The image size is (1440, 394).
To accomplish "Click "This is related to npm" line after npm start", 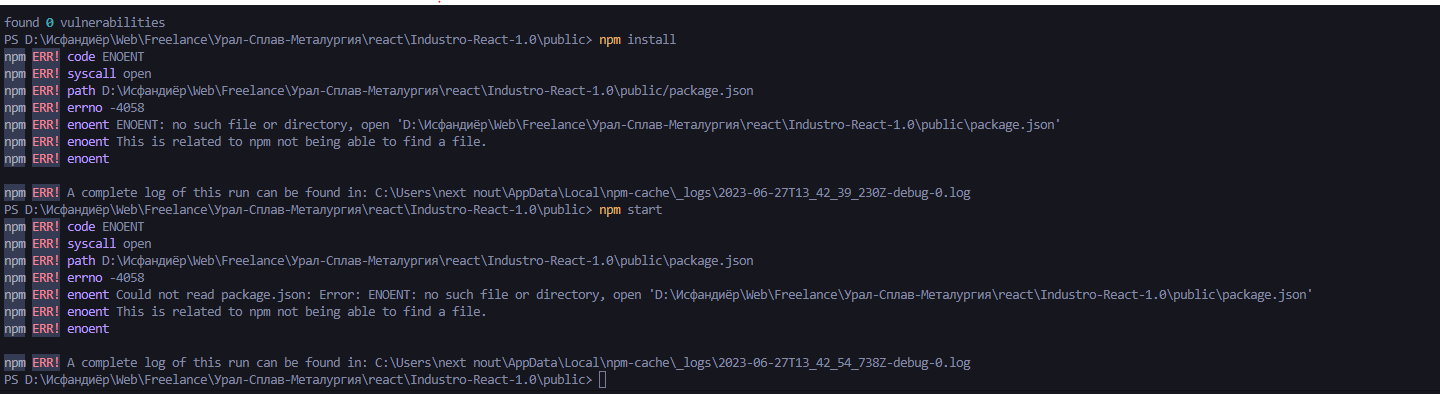I will coord(301,312).
